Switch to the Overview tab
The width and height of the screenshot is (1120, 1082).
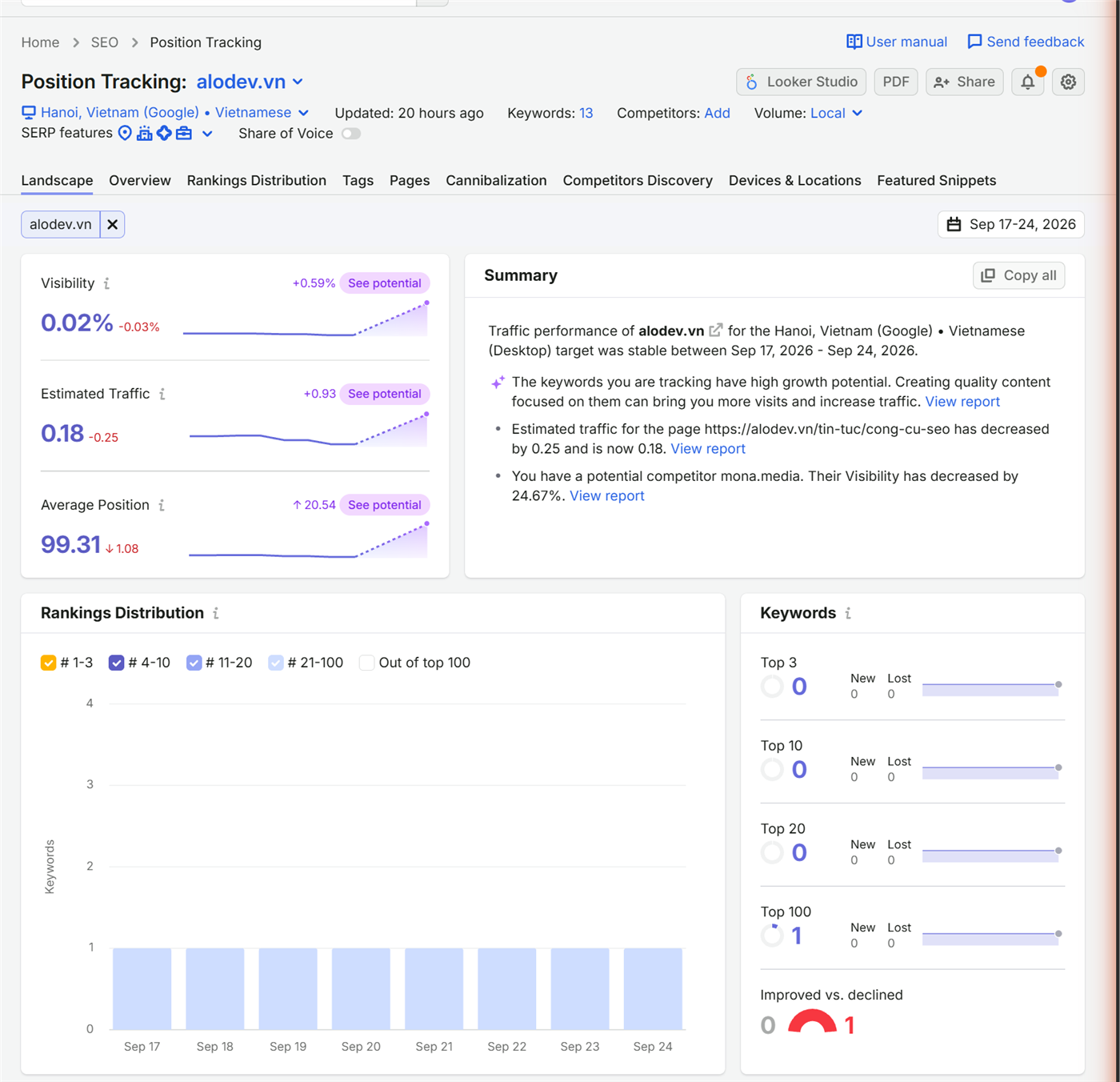tap(140, 181)
